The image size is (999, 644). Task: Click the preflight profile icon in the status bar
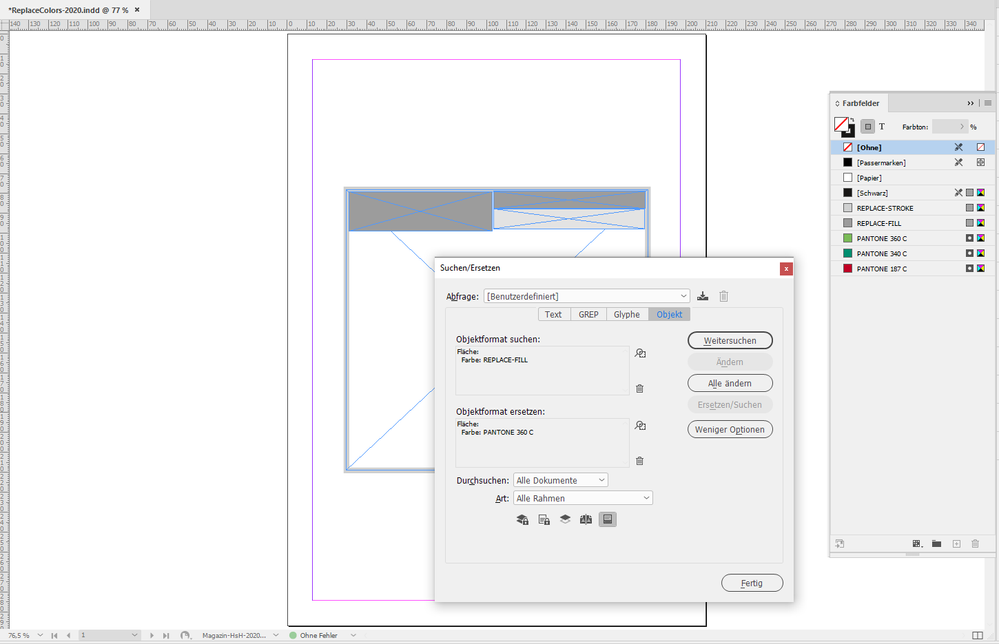185,635
